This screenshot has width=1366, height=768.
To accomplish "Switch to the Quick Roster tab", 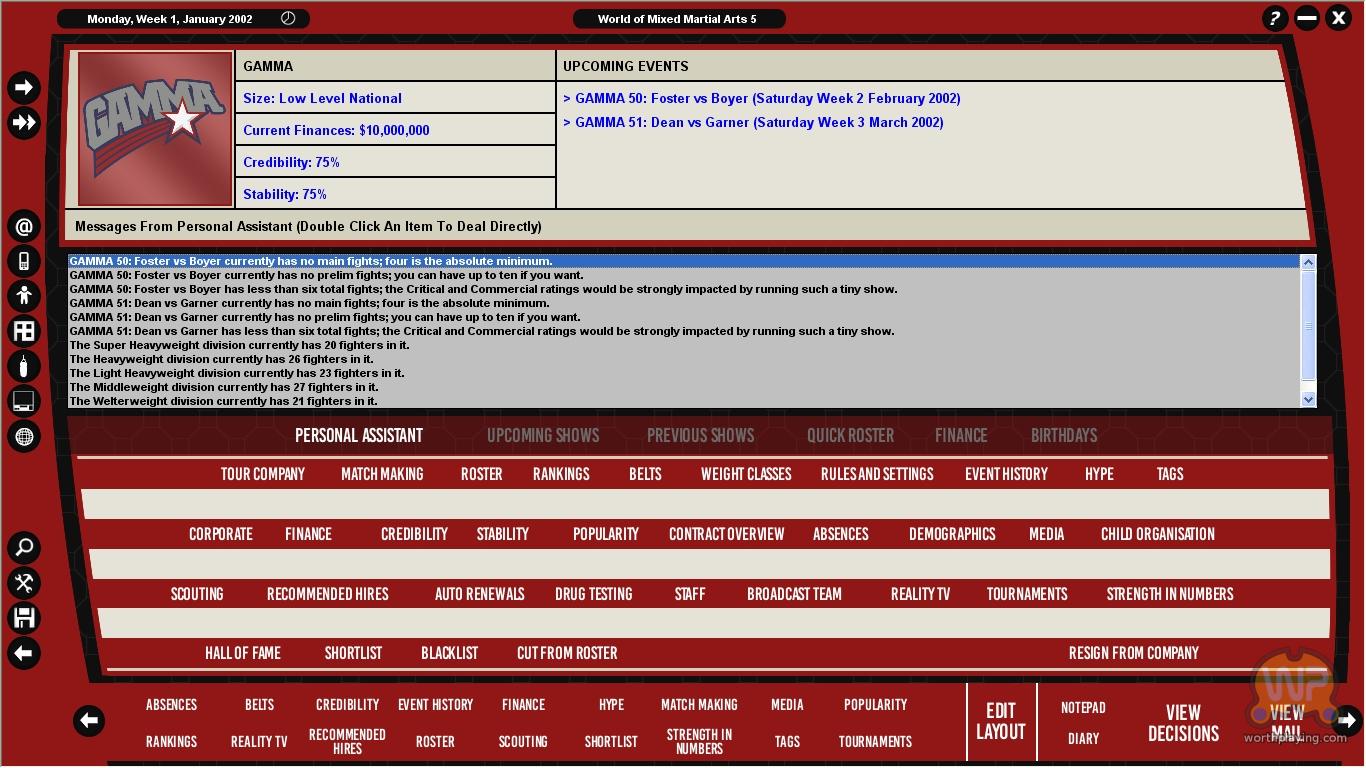I will 850,436.
